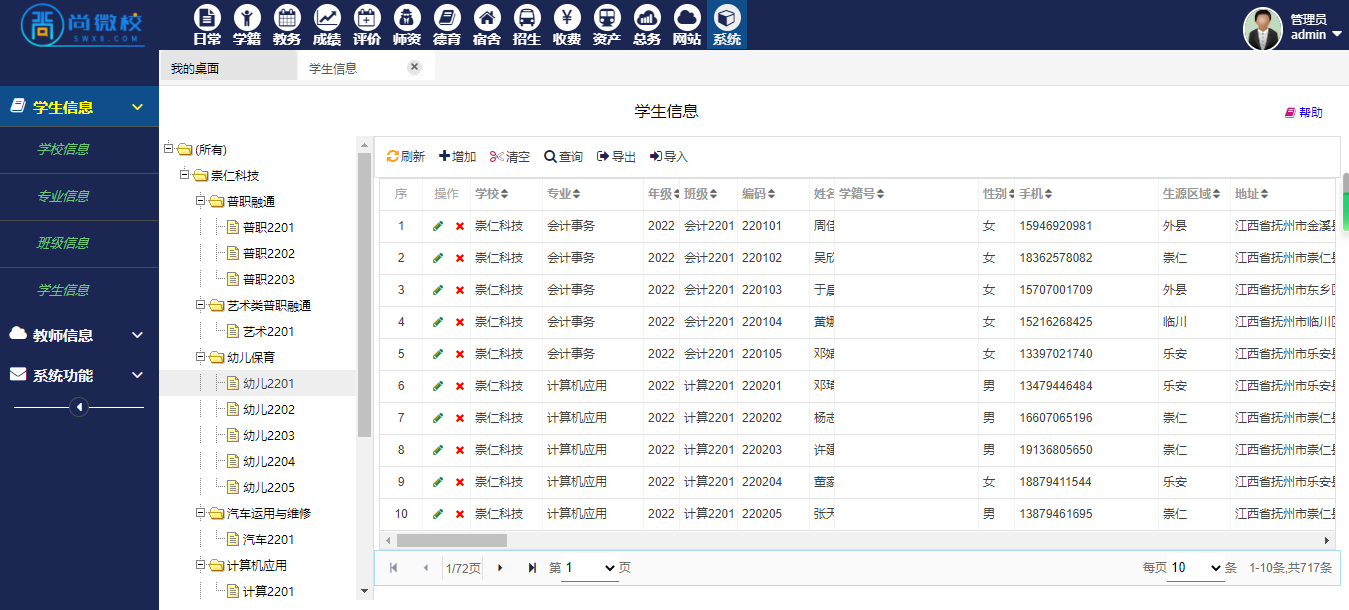Open the 帮助 help link
Image resolution: width=1349 pixels, height=610 pixels.
(x=1304, y=113)
